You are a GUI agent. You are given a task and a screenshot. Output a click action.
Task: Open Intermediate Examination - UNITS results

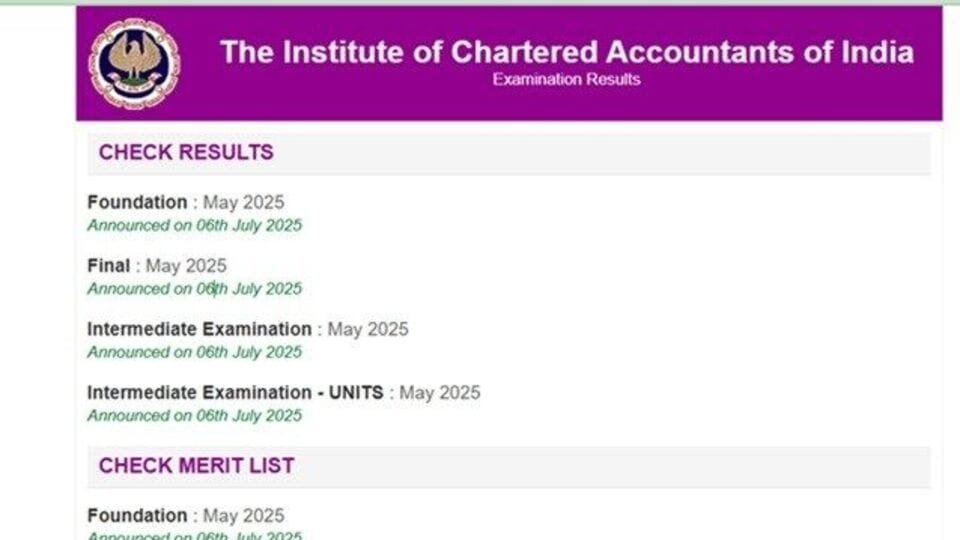[235, 393]
